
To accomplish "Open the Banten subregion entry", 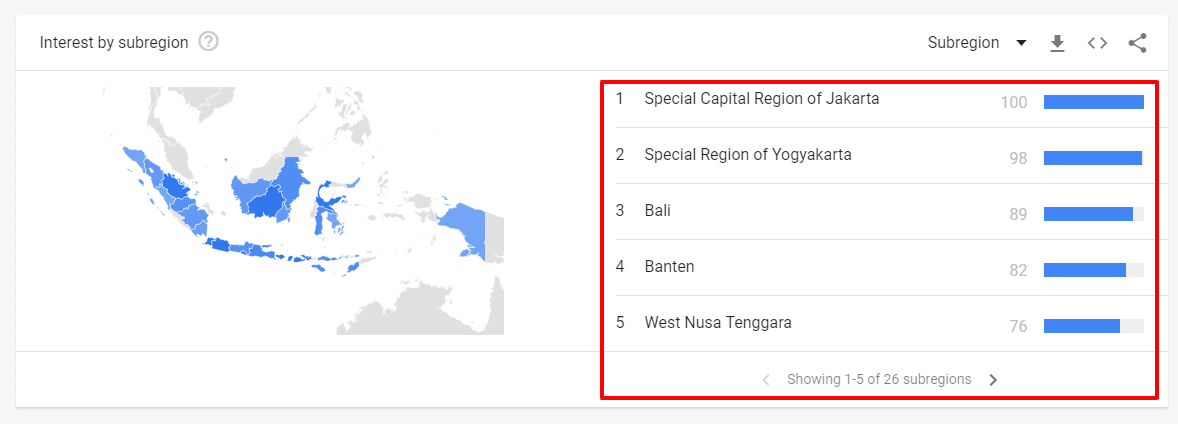I will pos(669,267).
